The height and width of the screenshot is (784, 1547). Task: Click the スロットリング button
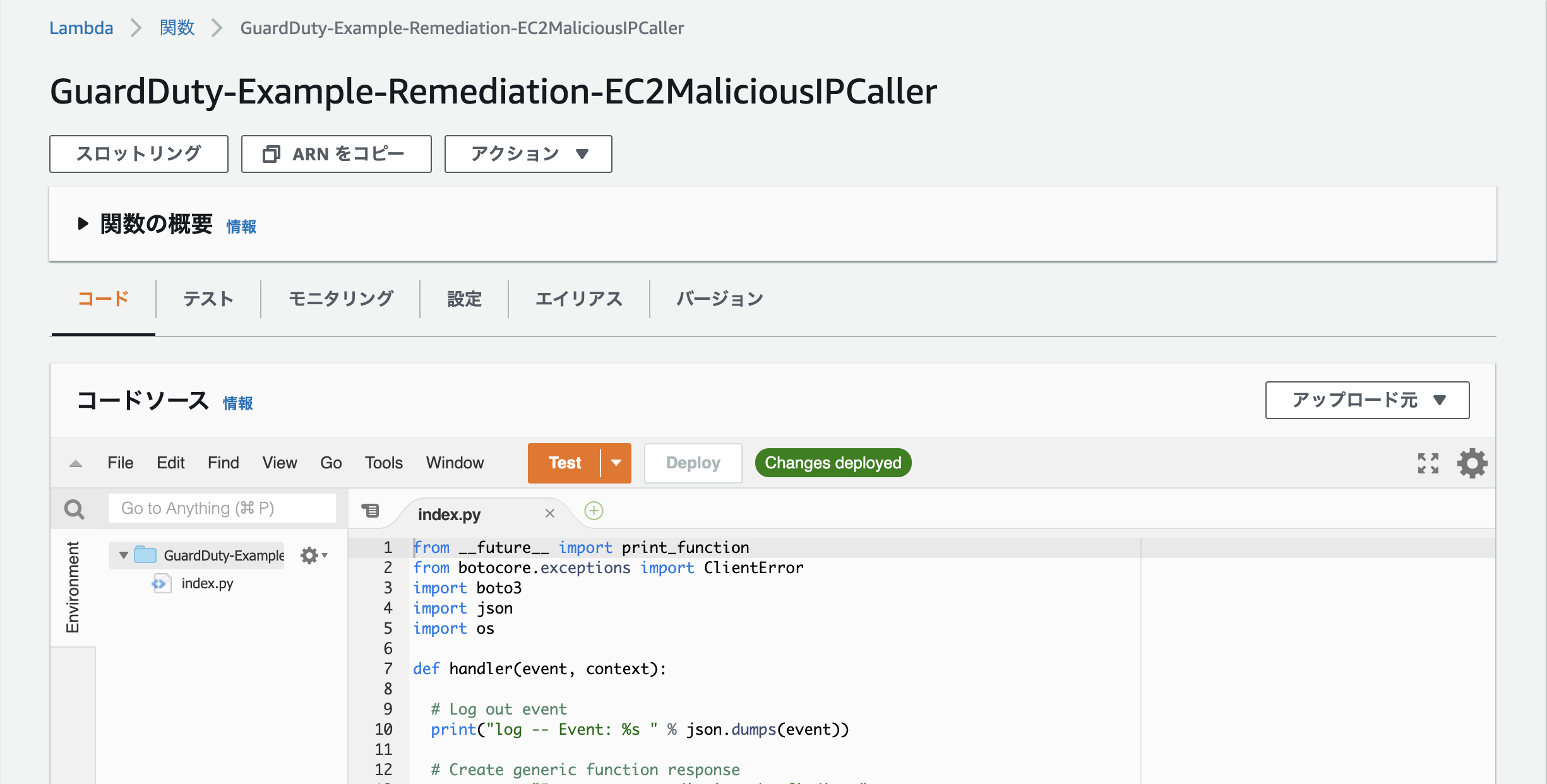coord(139,154)
